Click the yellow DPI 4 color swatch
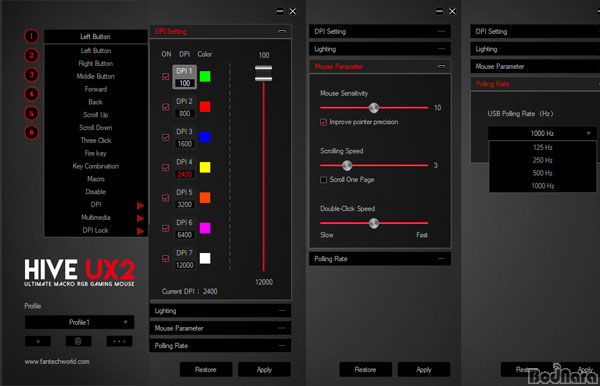Screen dimensions: 600x386 pos(205,168)
